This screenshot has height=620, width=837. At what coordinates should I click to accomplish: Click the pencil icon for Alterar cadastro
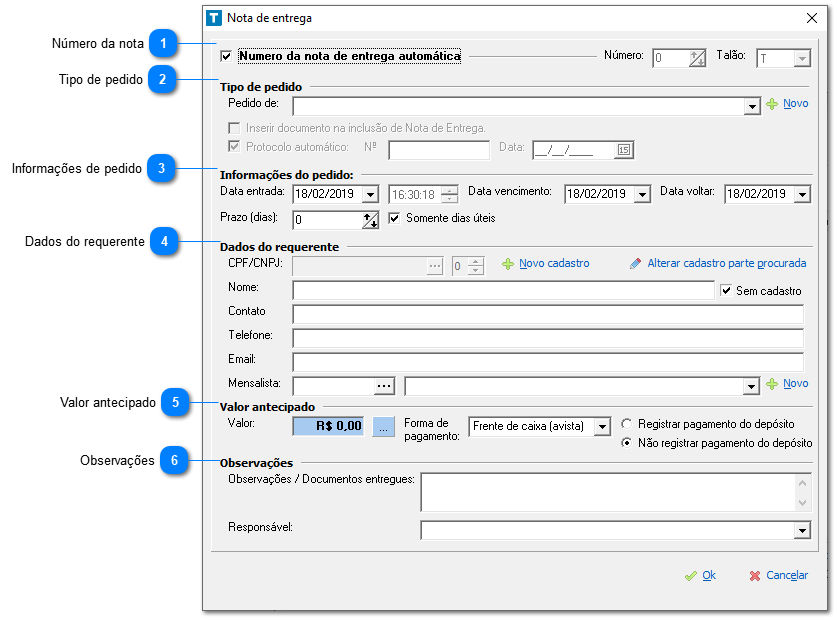[635, 264]
